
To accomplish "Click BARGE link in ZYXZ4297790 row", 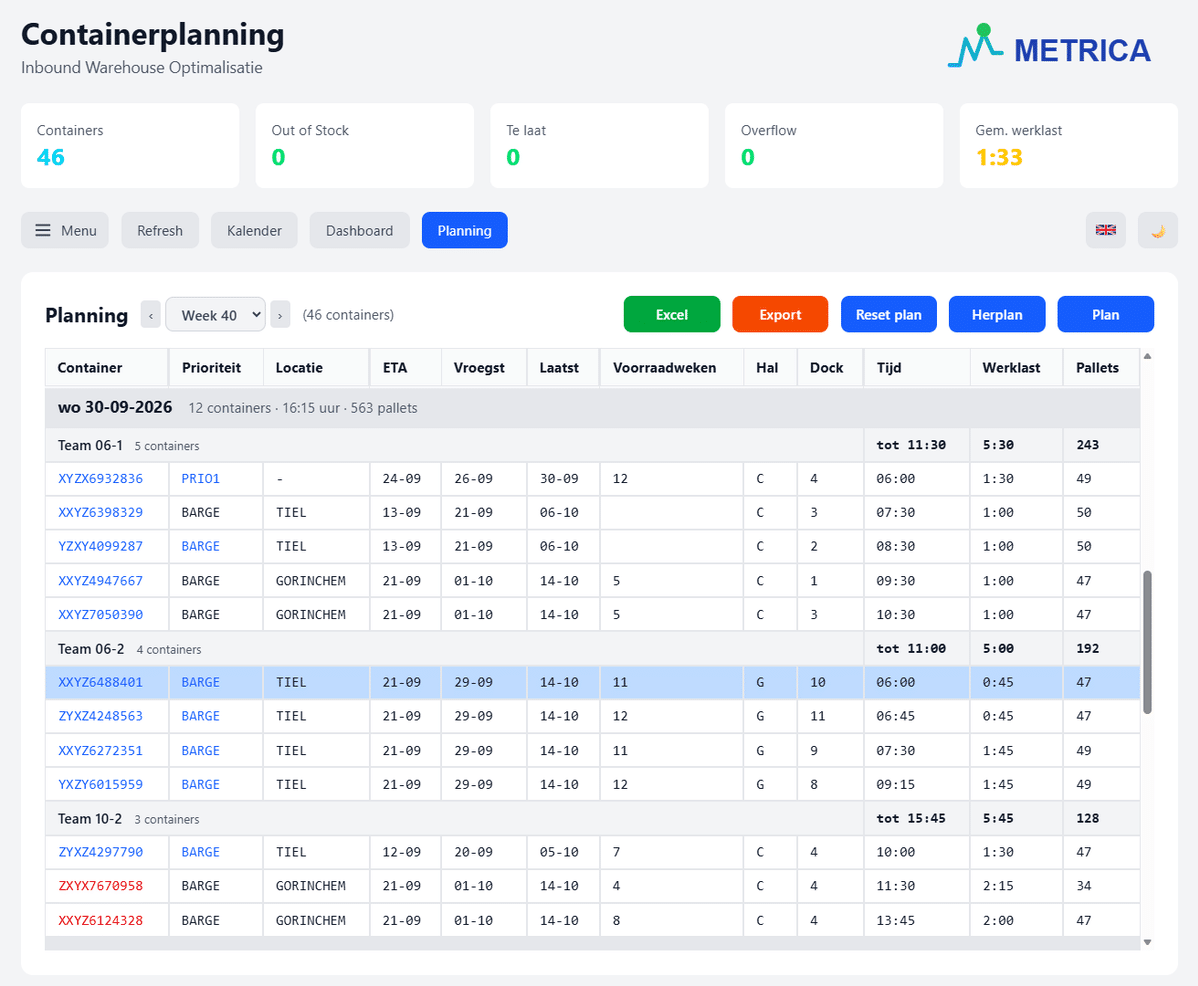I will [x=200, y=852].
